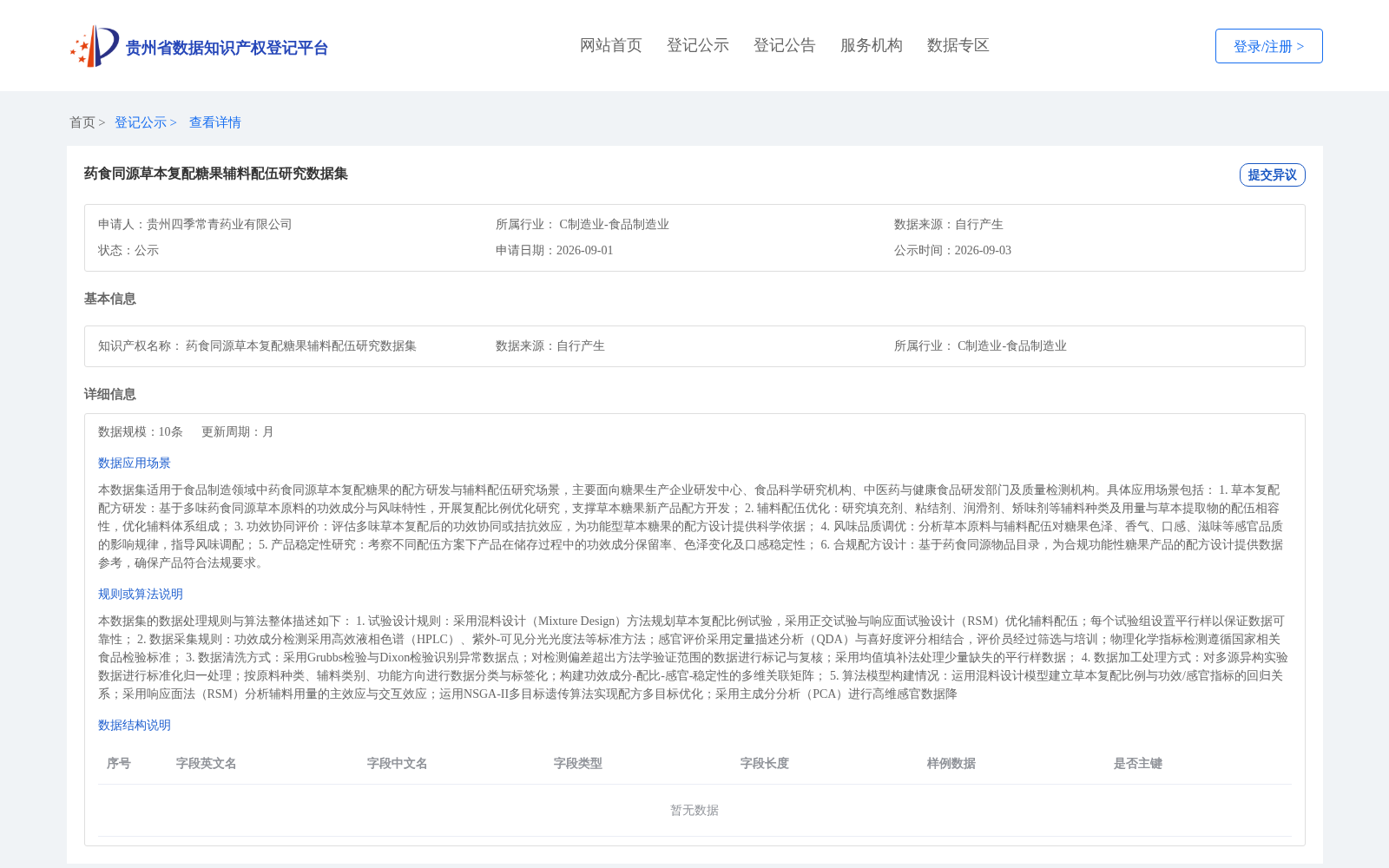Open 登记公告 nav item
This screenshot has width=1389, height=868.
click(x=785, y=45)
